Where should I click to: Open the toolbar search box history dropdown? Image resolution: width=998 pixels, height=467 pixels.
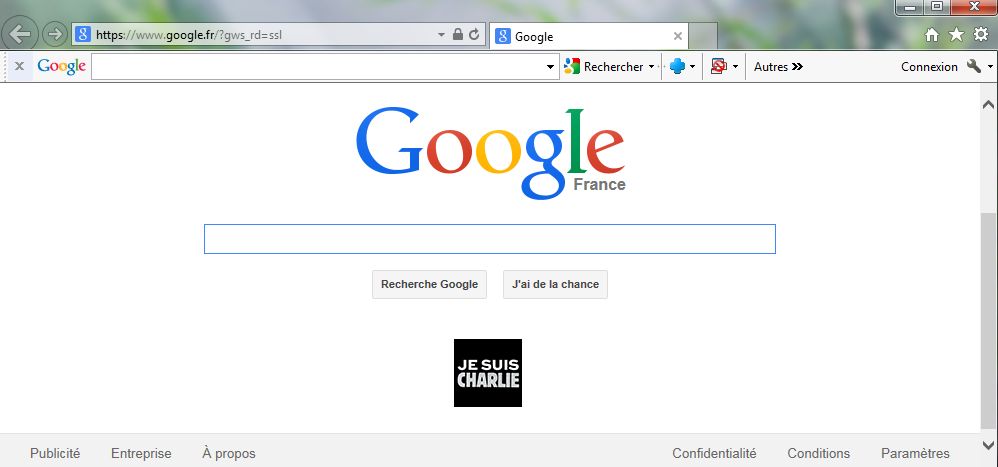[x=551, y=67]
